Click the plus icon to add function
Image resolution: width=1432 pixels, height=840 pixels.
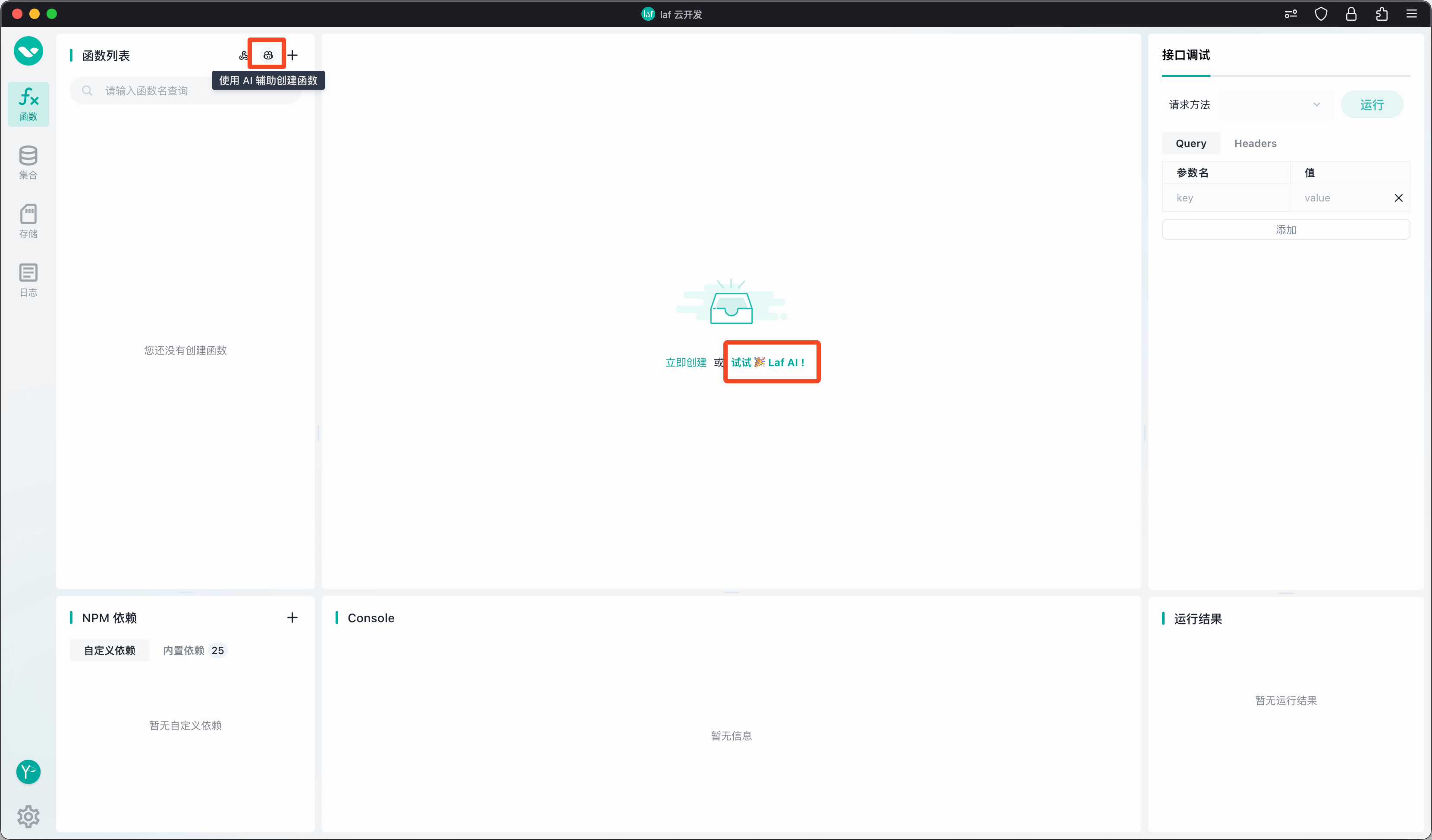point(292,55)
